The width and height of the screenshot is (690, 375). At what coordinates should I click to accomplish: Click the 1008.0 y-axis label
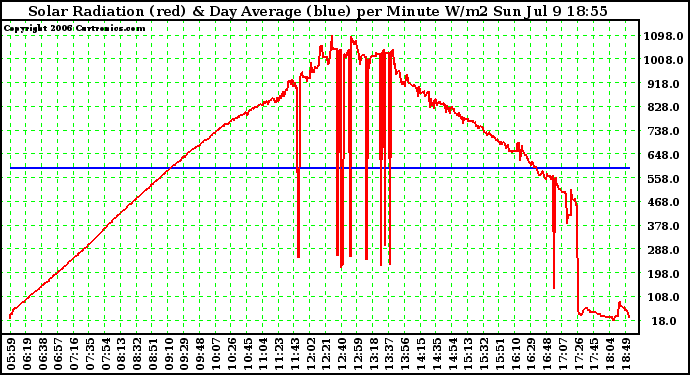pyautogui.click(x=663, y=60)
